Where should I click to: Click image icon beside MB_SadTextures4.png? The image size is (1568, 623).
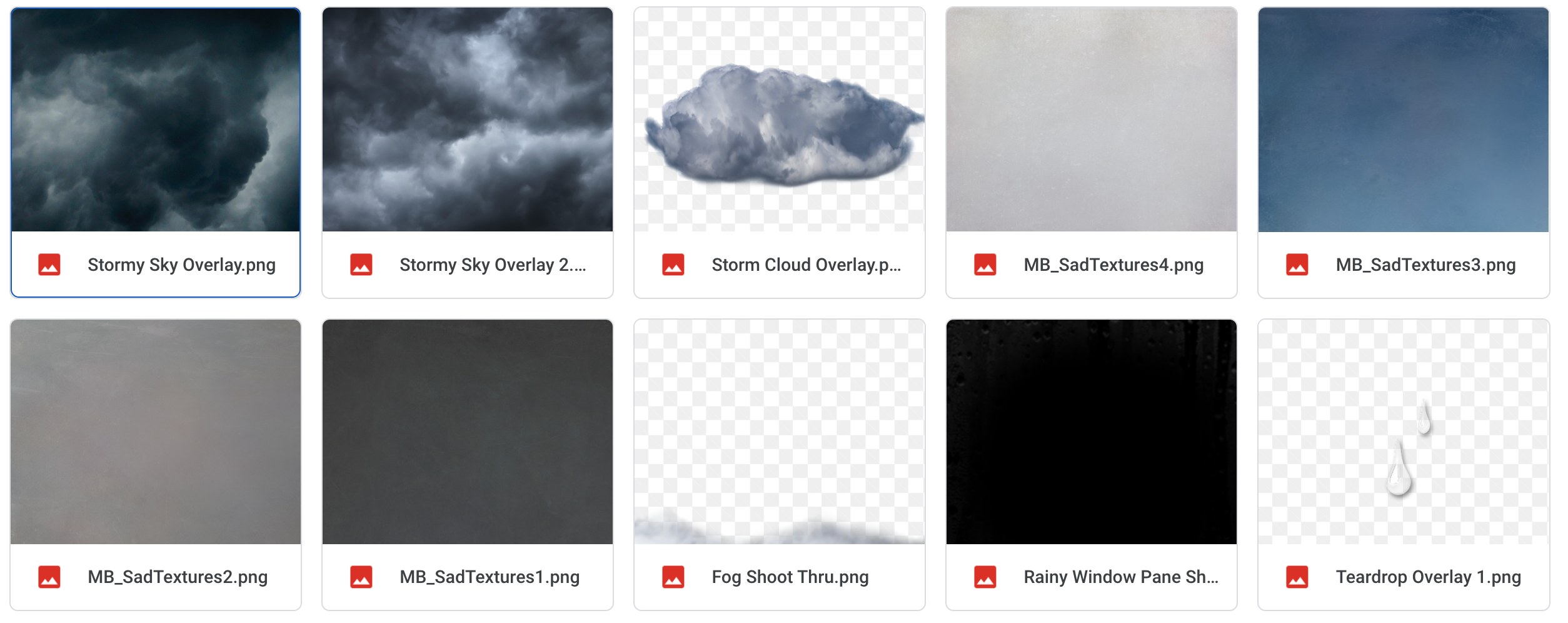coord(985,265)
